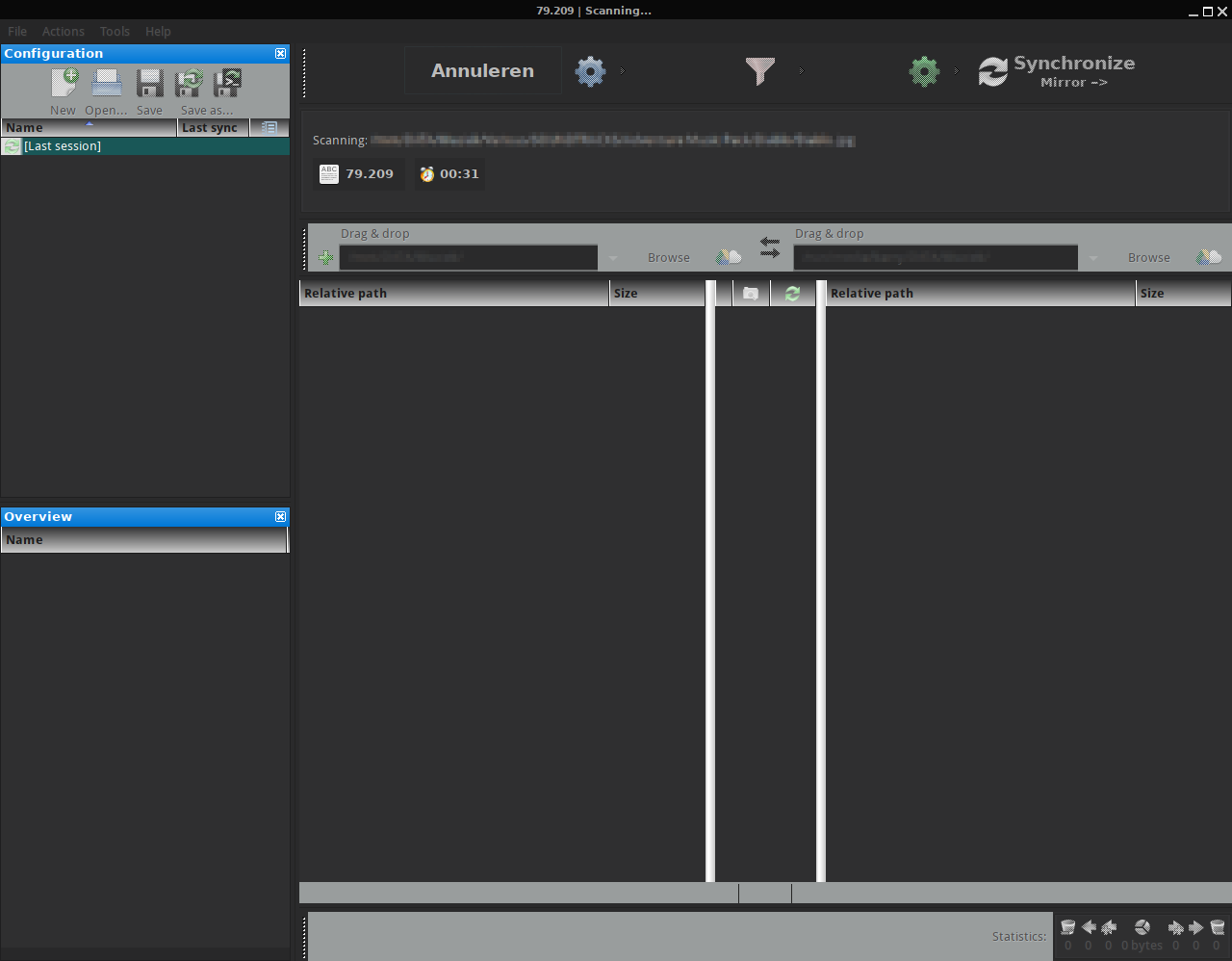Expand sync variant arrow next to green gear
Image resolution: width=1232 pixels, height=961 pixels.
tap(956, 70)
